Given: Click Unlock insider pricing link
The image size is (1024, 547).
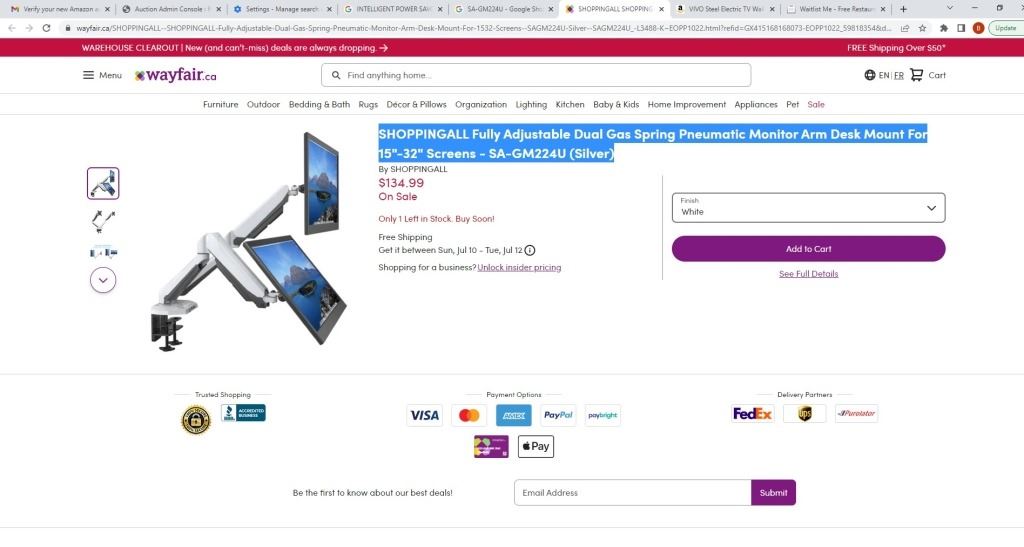Looking at the screenshot, I should click(x=519, y=267).
